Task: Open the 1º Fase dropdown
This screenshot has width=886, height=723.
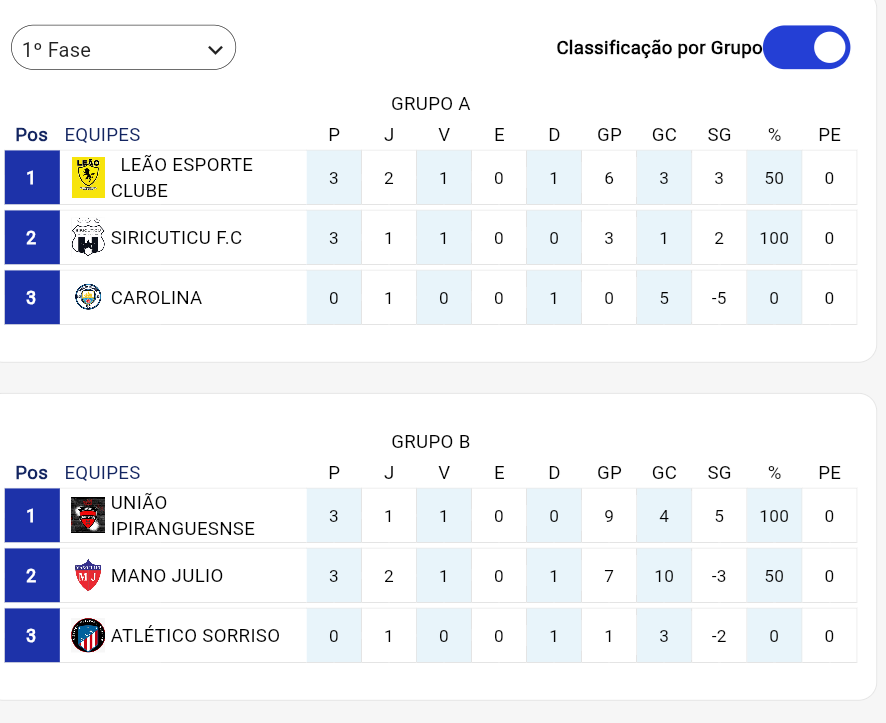Action: point(122,48)
